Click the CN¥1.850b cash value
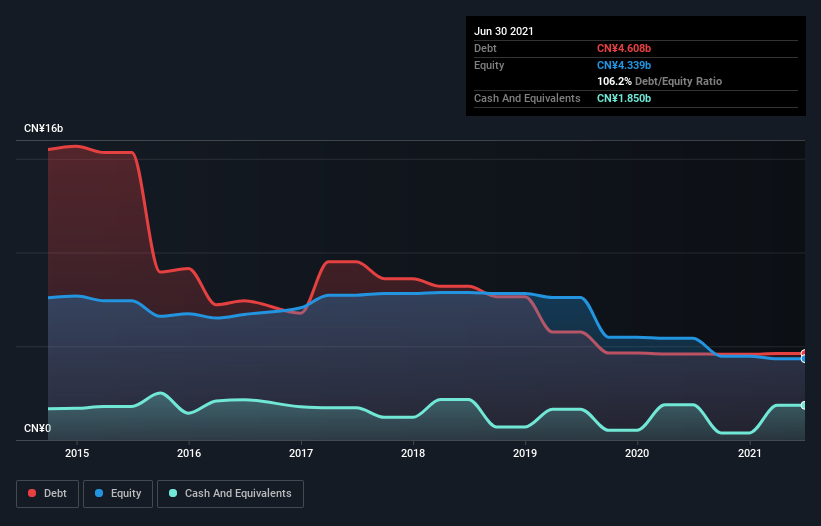Screen dimensions: 821x526 pyautogui.click(x=624, y=98)
